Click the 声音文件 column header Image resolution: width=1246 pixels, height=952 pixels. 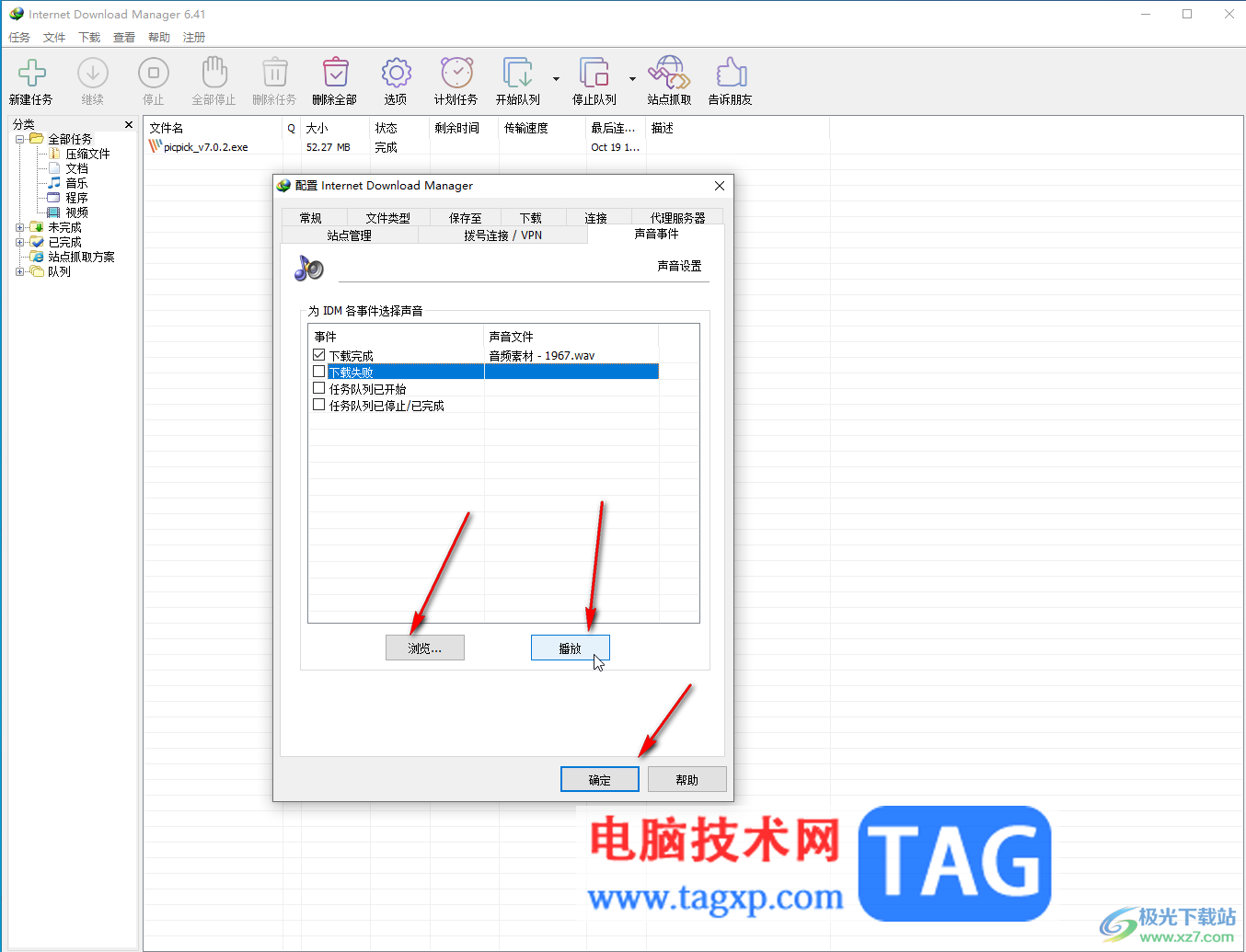[x=571, y=337]
